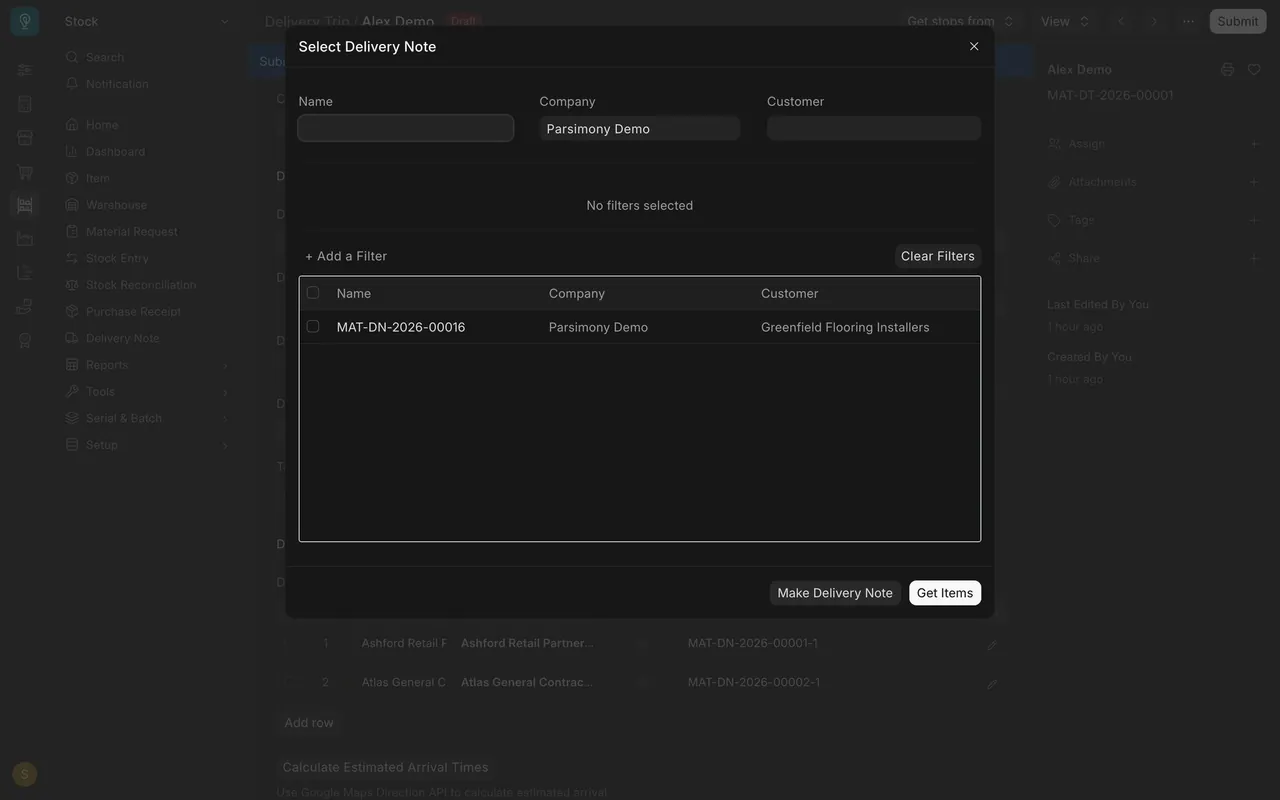Edit the Ashford Retail row with its pencil icon

pos(992,645)
